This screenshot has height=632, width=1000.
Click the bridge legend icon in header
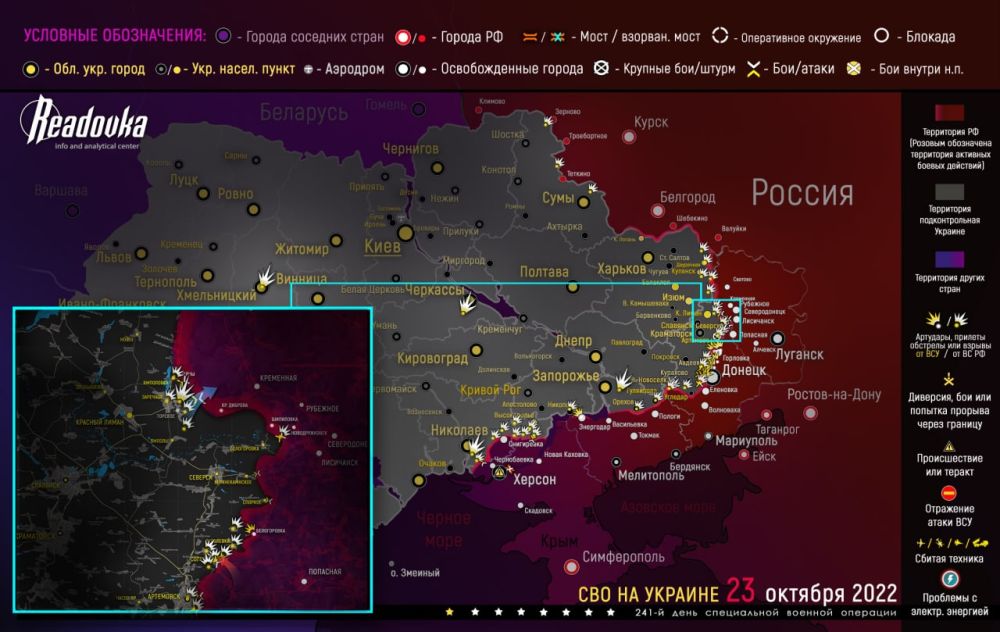pyautogui.click(x=530, y=37)
